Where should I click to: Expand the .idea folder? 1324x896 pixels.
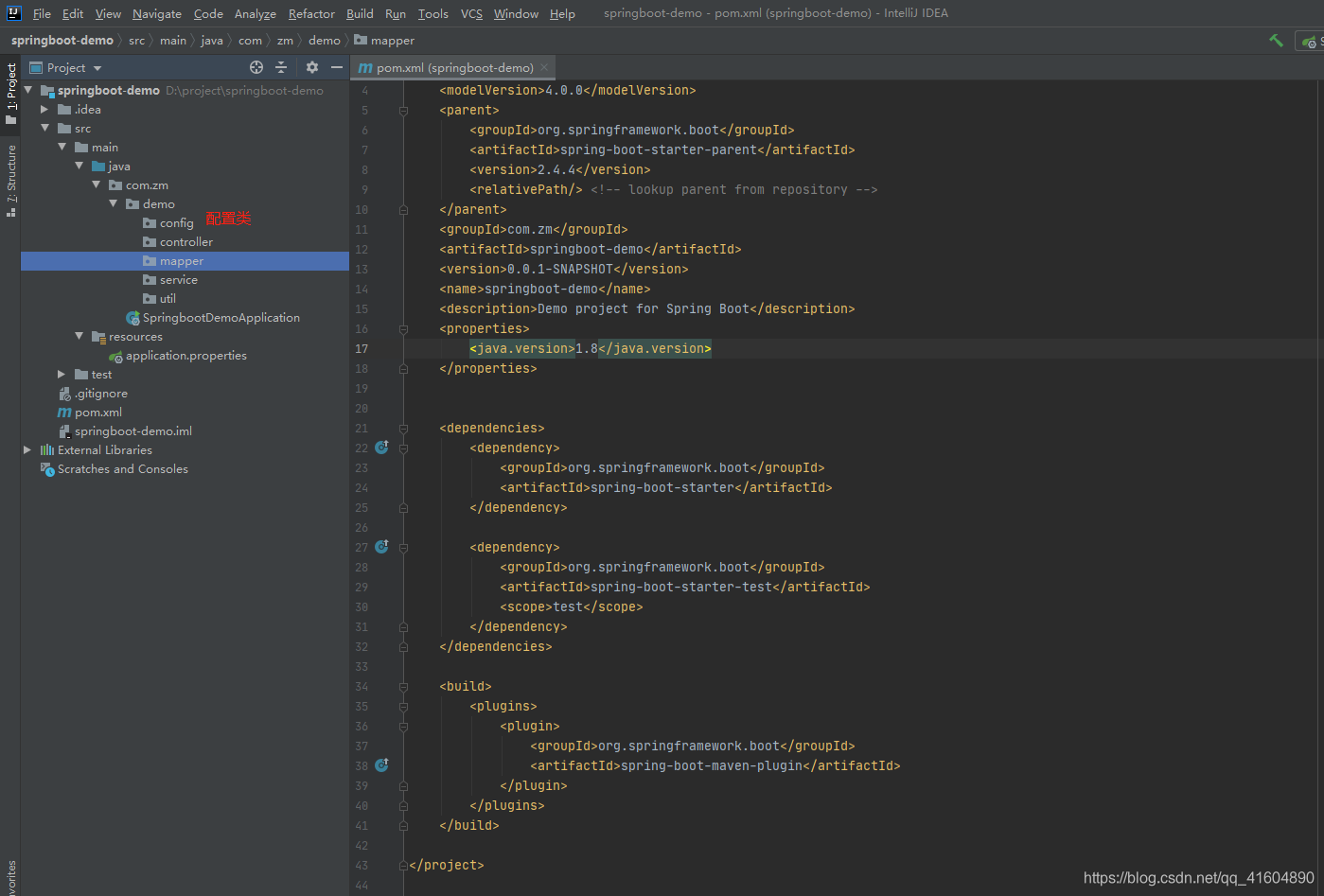click(44, 110)
